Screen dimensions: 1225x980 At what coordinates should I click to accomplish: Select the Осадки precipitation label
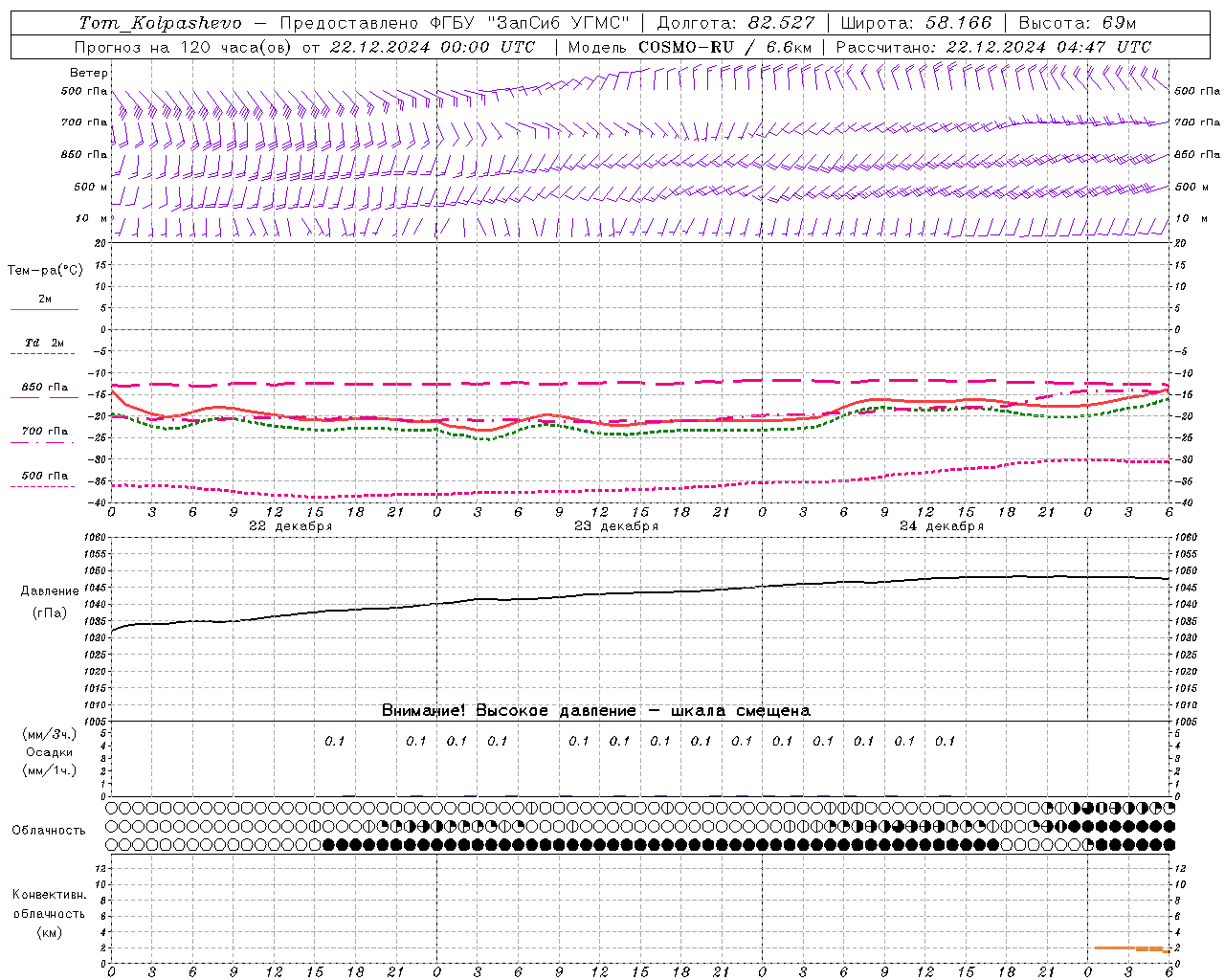[50, 752]
